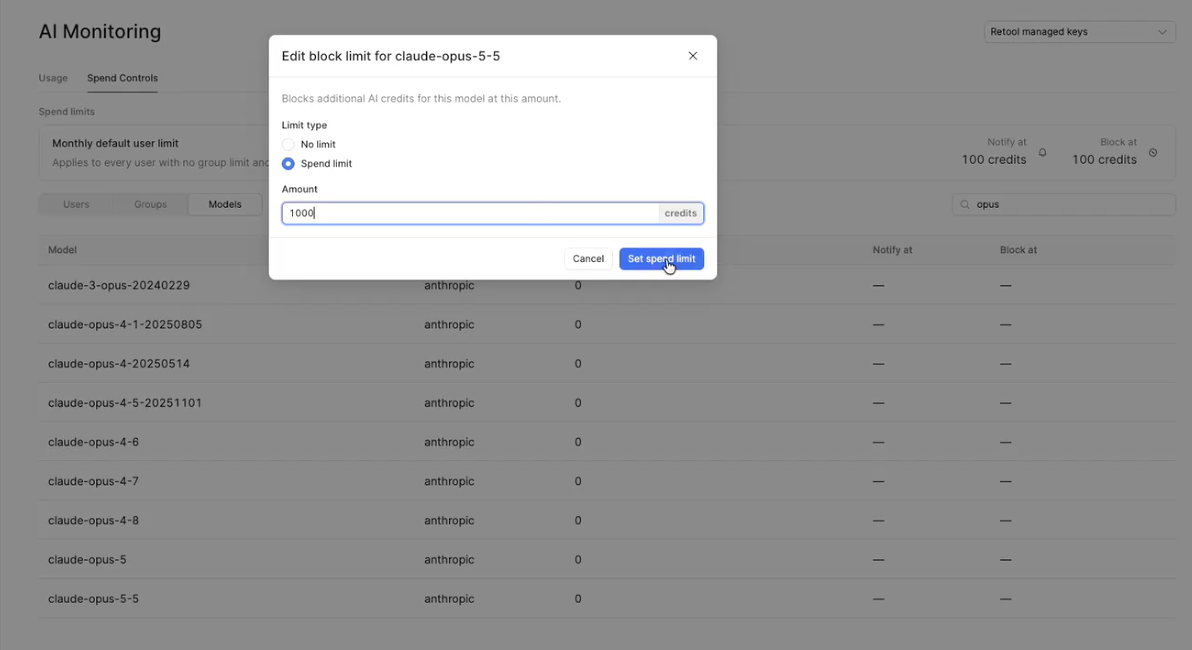Click the claude-opus-4-6 model name
This screenshot has width=1192, height=650.
(x=94, y=442)
